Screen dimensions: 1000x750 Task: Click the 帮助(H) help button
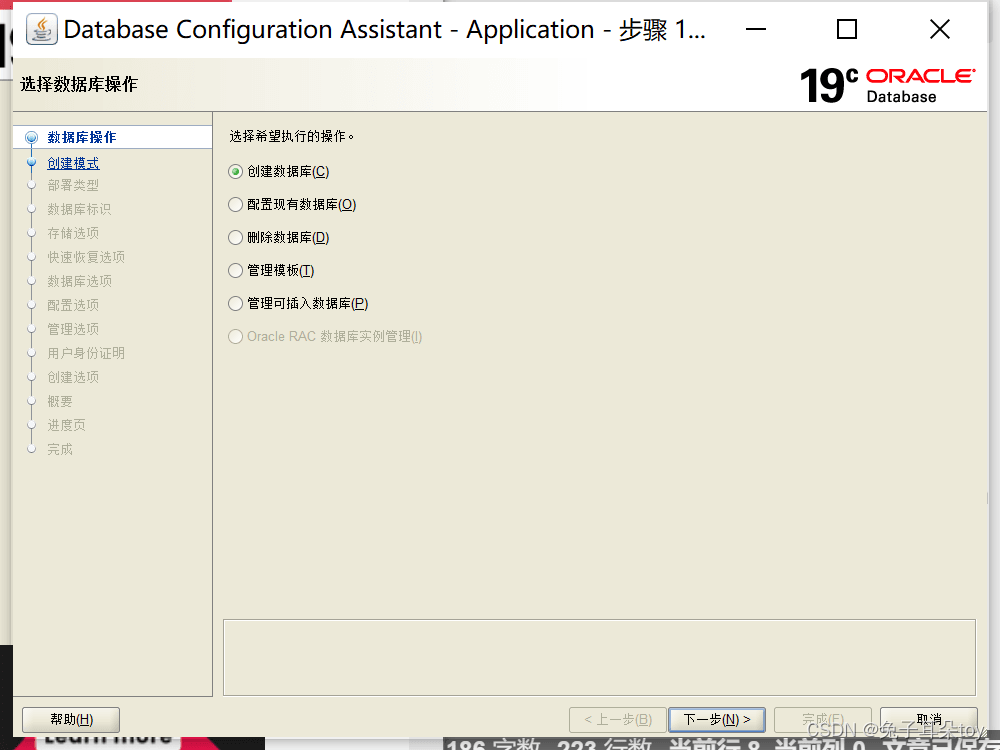pos(71,719)
